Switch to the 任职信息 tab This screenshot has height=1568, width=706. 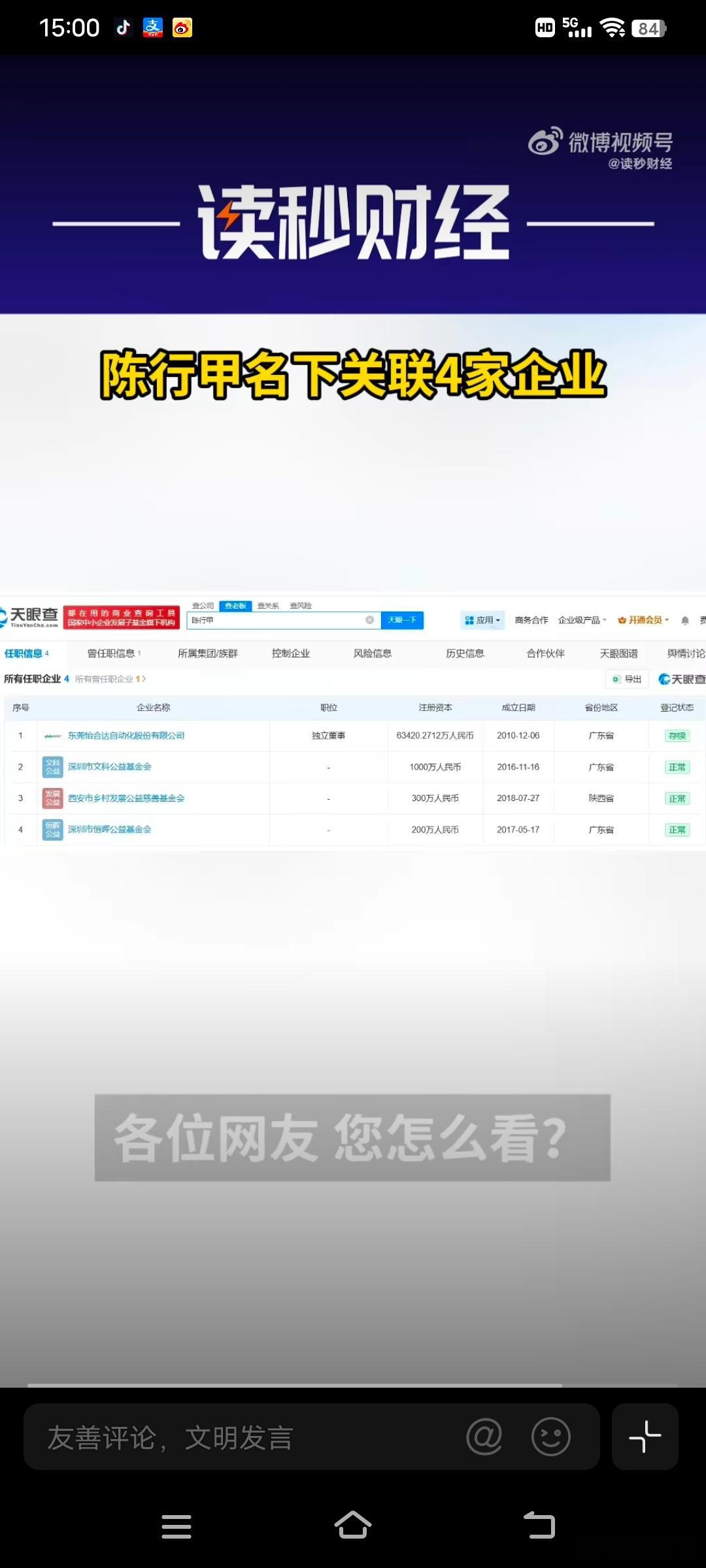pos(27,653)
